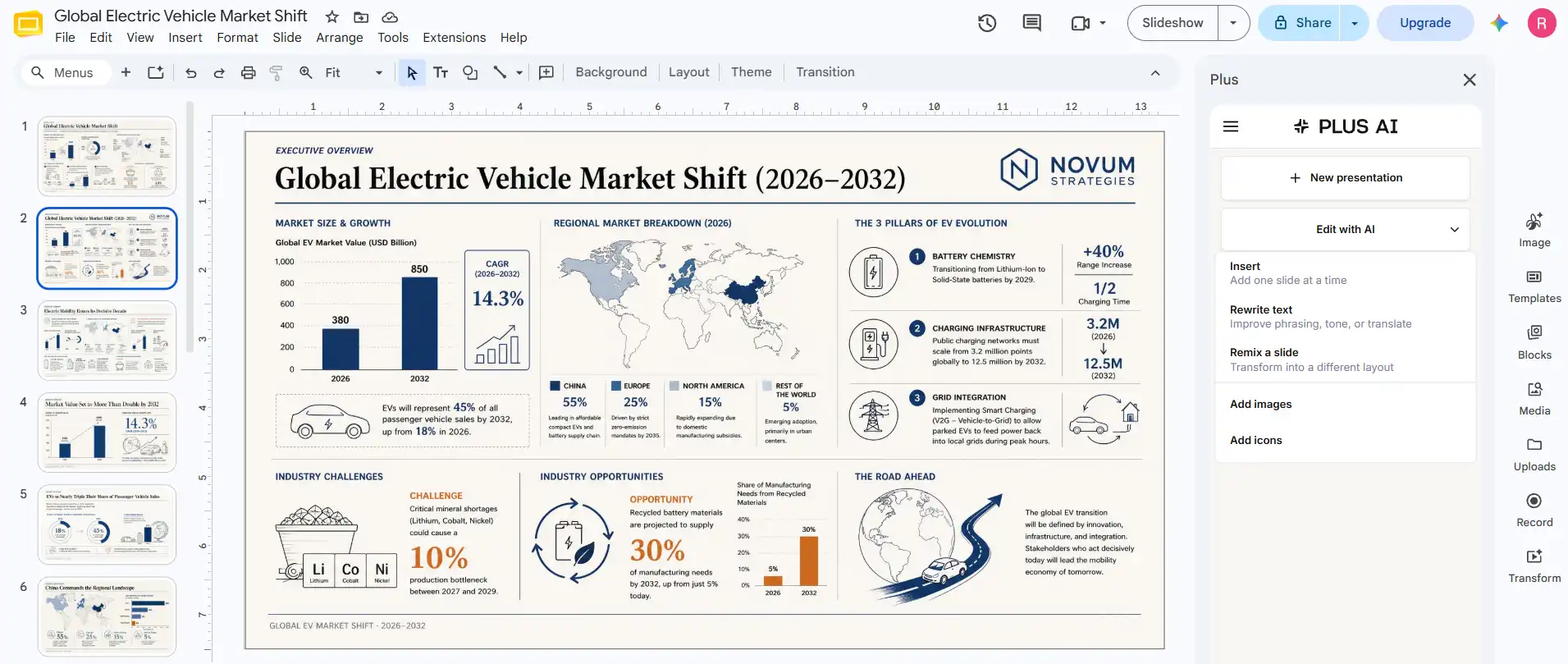Open the Background settings
The image size is (1568, 664).
tap(611, 72)
